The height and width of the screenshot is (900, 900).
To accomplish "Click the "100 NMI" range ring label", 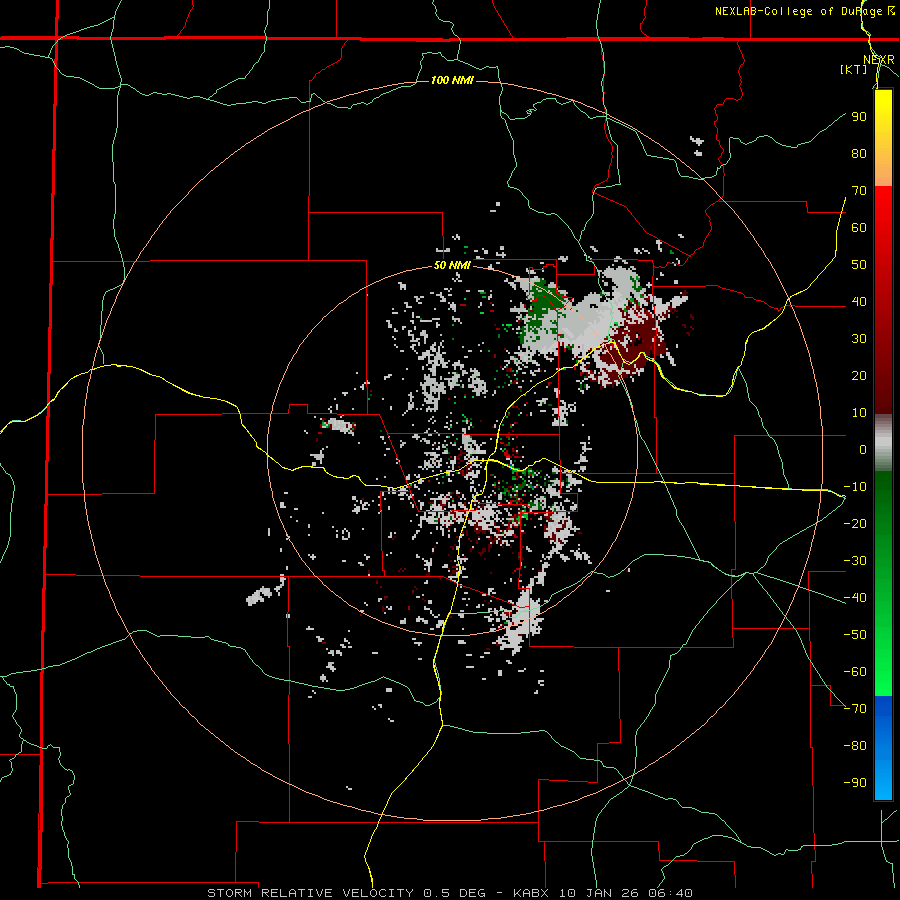I will pyautogui.click(x=452, y=80).
